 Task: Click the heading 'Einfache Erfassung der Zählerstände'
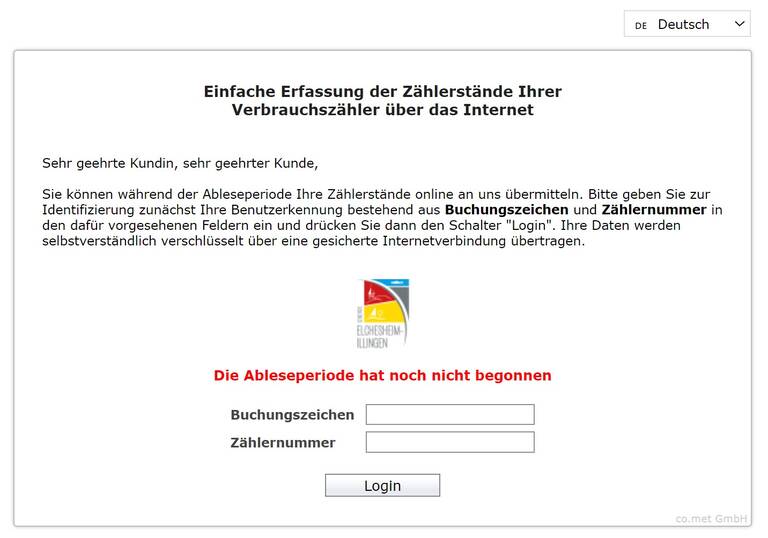383,100
